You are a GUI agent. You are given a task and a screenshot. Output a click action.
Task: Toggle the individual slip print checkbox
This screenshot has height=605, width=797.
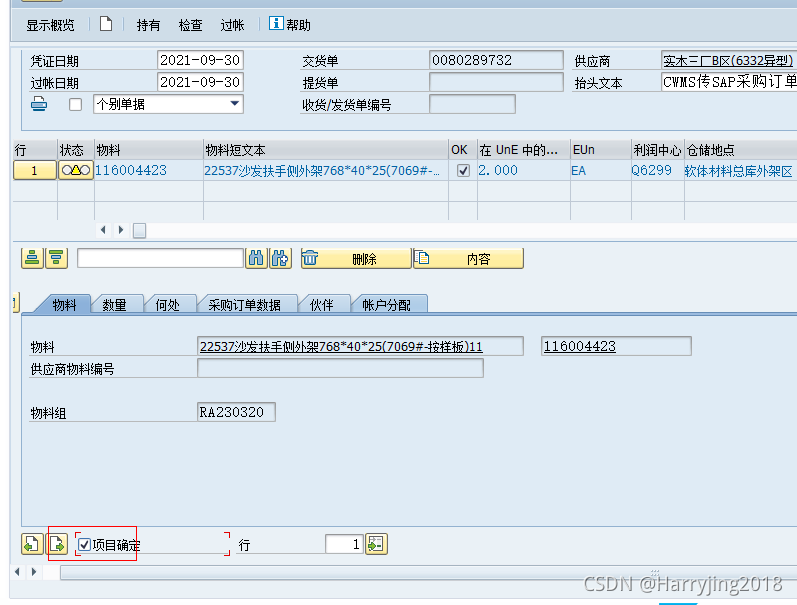click(x=75, y=105)
